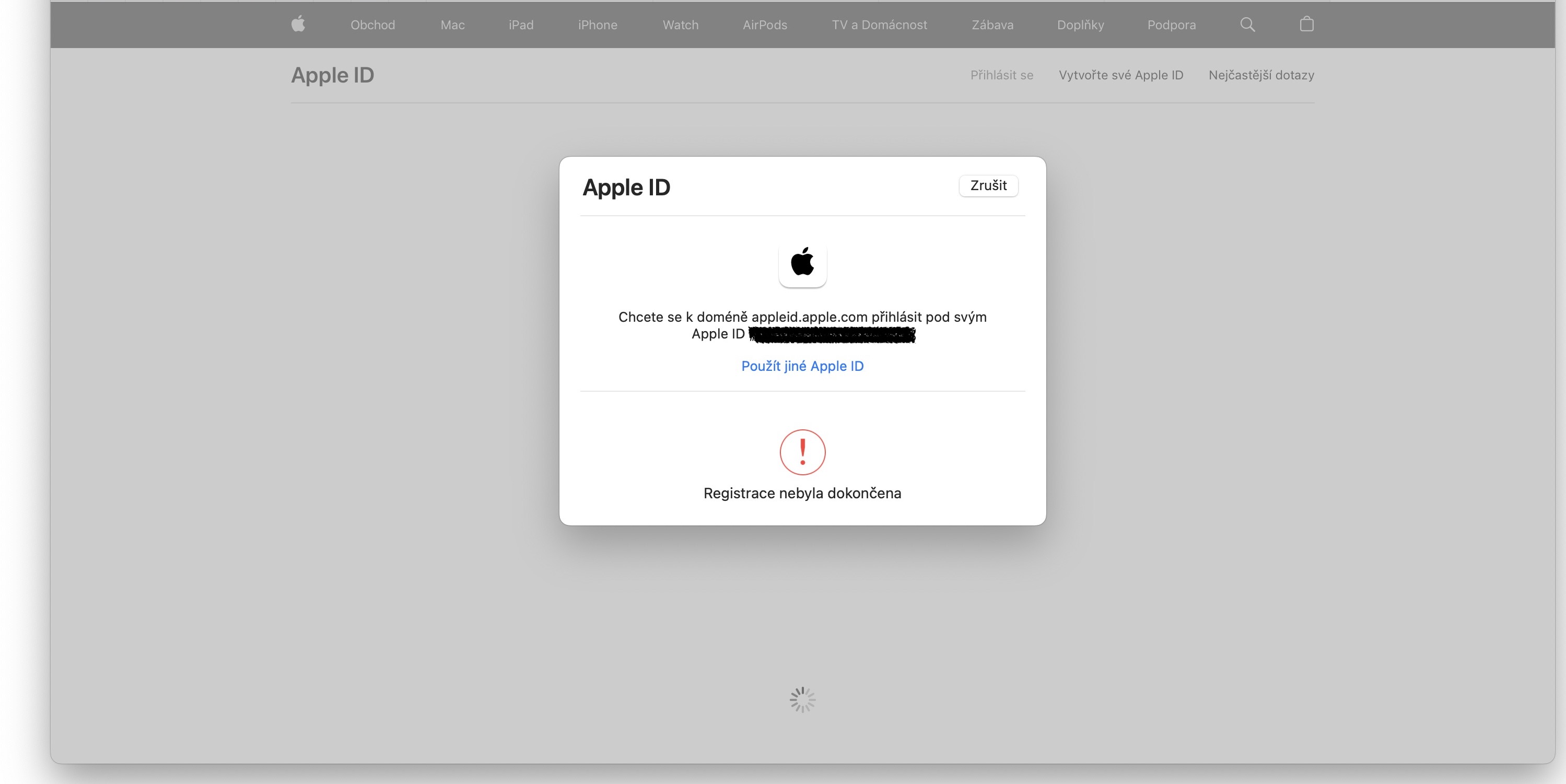Open the Doplňky navigation item
This screenshot has width=1566, height=784.
tap(1080, 25)
